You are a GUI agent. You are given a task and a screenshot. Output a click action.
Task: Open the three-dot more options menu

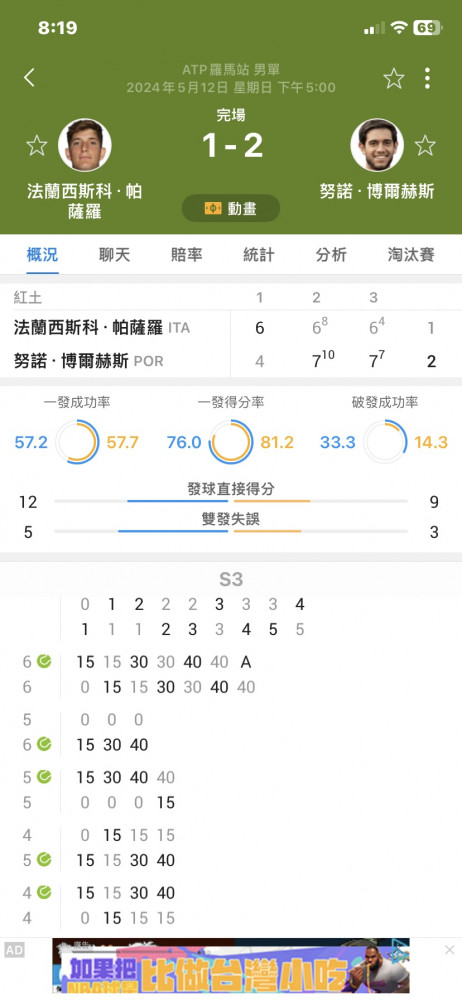[427, 78]
